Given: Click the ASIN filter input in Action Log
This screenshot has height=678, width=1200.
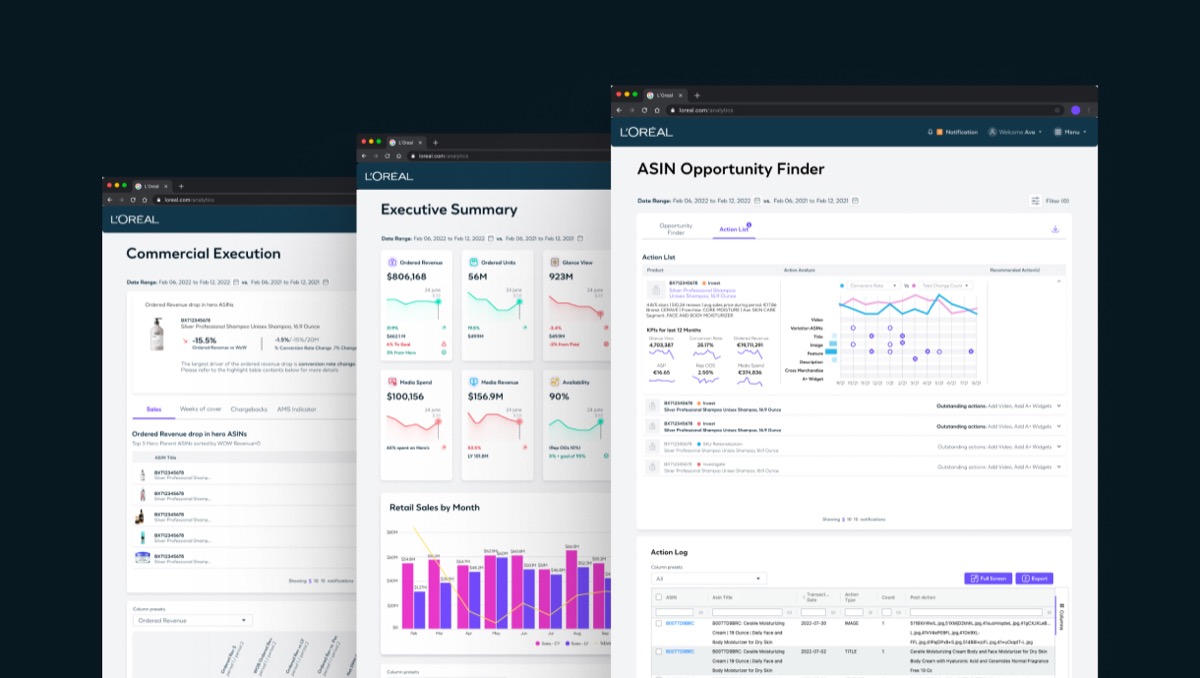Looking at the screenshot, I should (674, 612).
